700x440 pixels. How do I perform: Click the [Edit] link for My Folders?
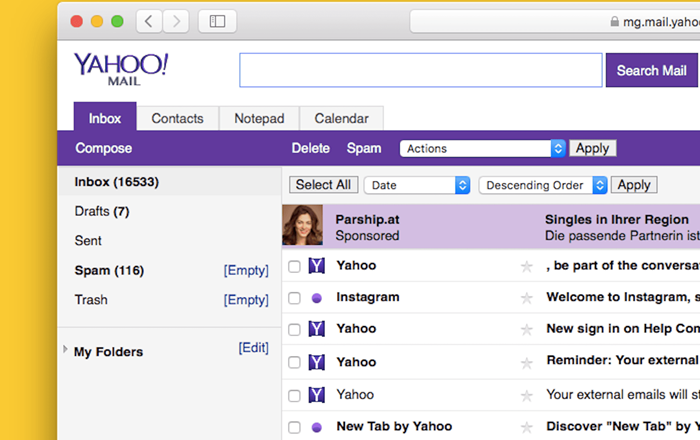tap(254, 348)
